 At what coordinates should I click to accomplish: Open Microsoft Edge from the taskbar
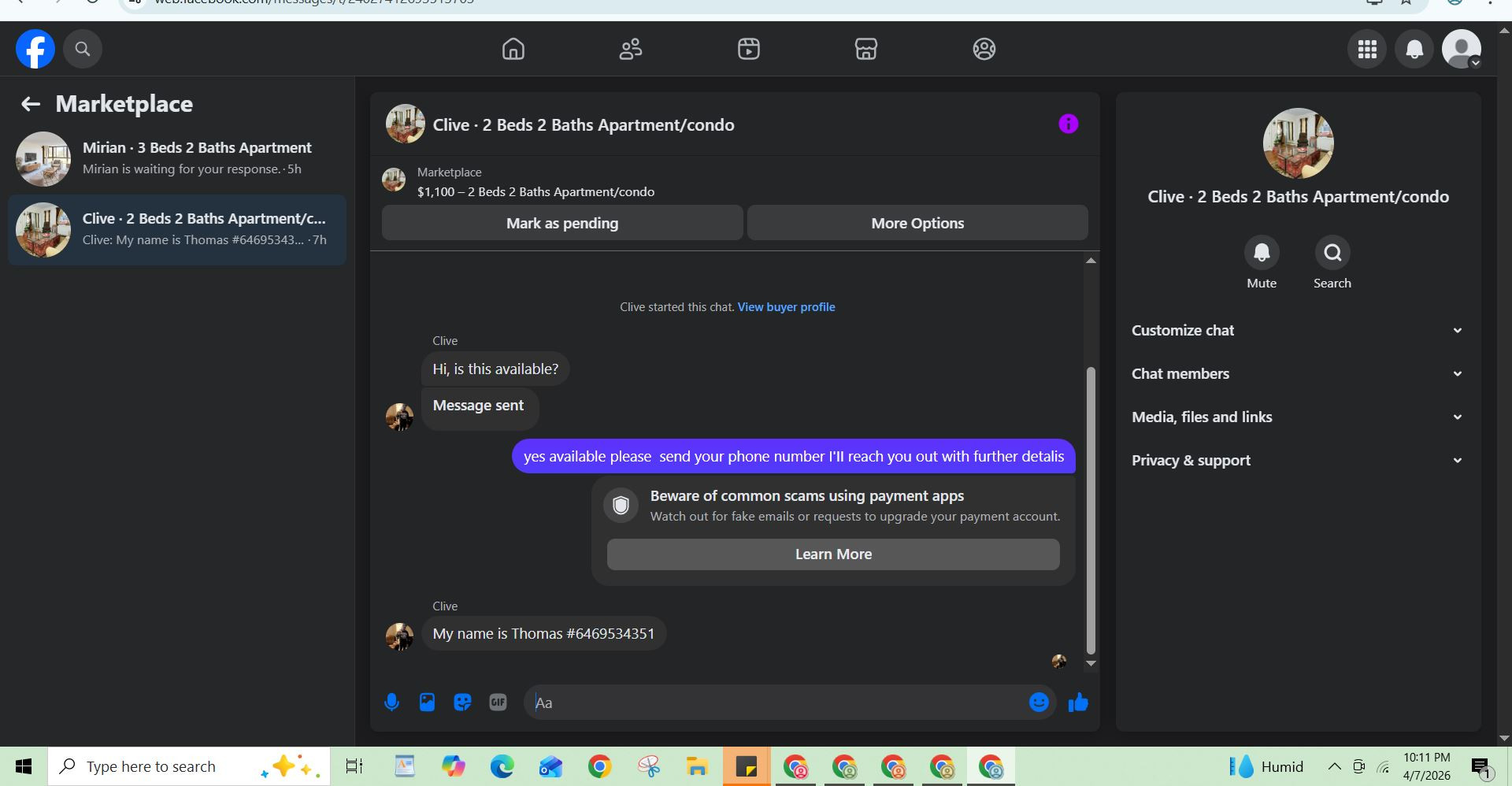click(x=502, y=766)
